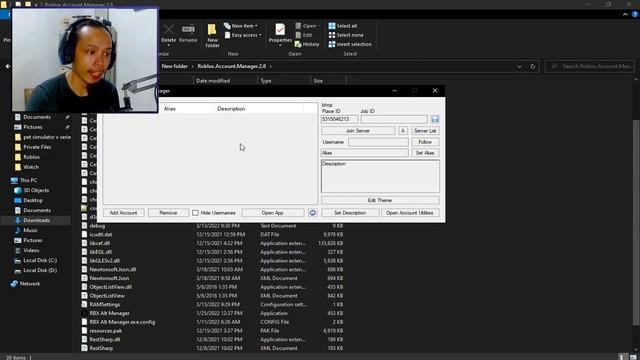Click the Remove button
Image resolution: width=640 pixels, height=360 pixels.
pyautogui.click(x=168, y=213)
